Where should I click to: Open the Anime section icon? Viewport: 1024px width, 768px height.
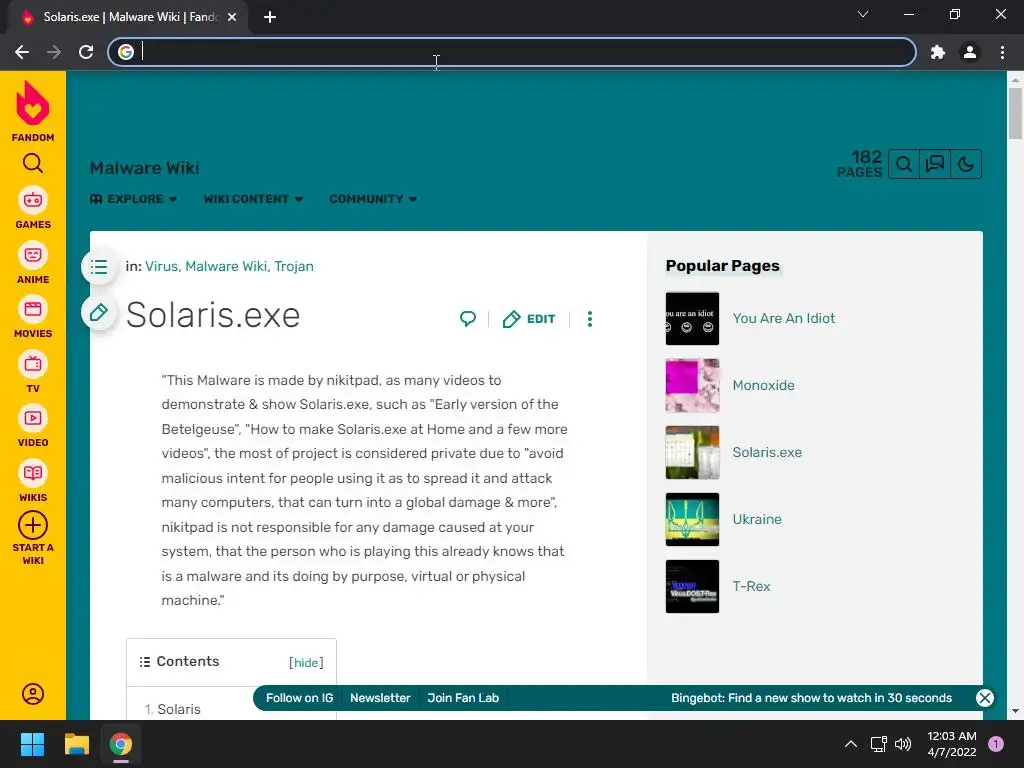tap(33, 255)
